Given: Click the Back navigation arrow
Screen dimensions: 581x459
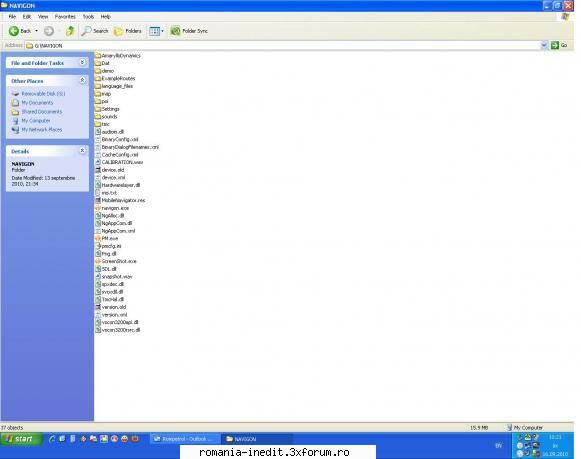Looking at the screenshot, I should tap(14, 31).
